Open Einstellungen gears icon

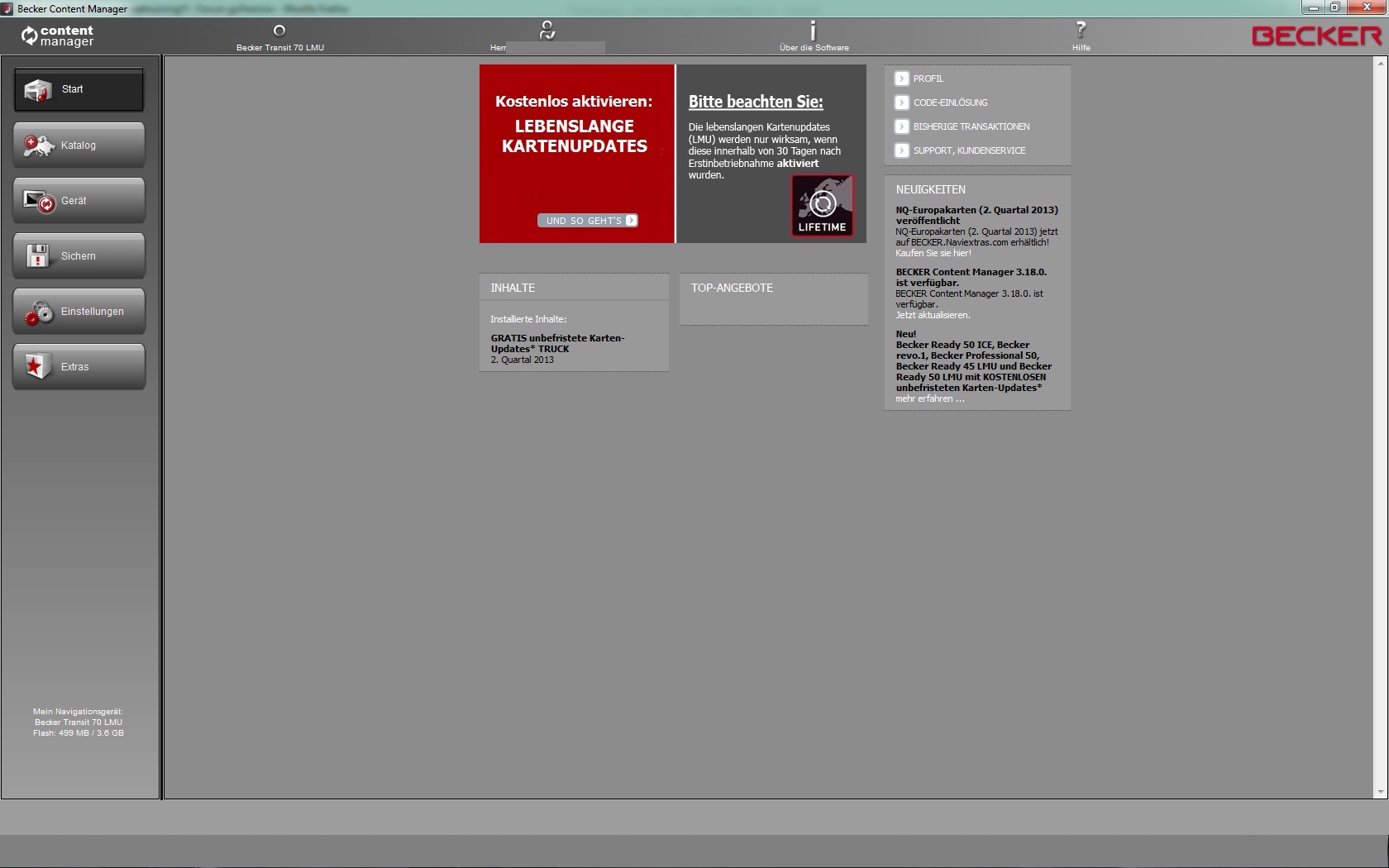pyautogui.click(x=38, y=312)
